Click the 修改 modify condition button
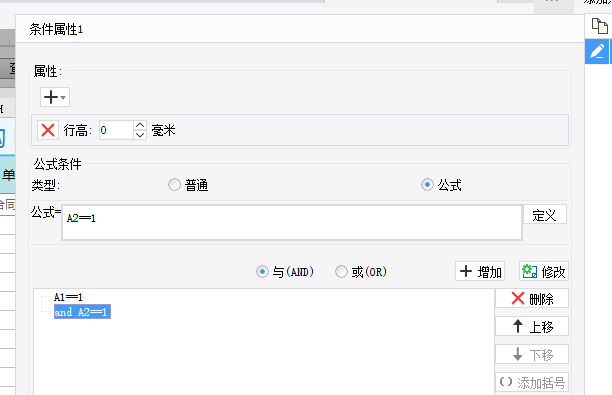The height and width of the screenshot is (395, 612). [544, 271]
